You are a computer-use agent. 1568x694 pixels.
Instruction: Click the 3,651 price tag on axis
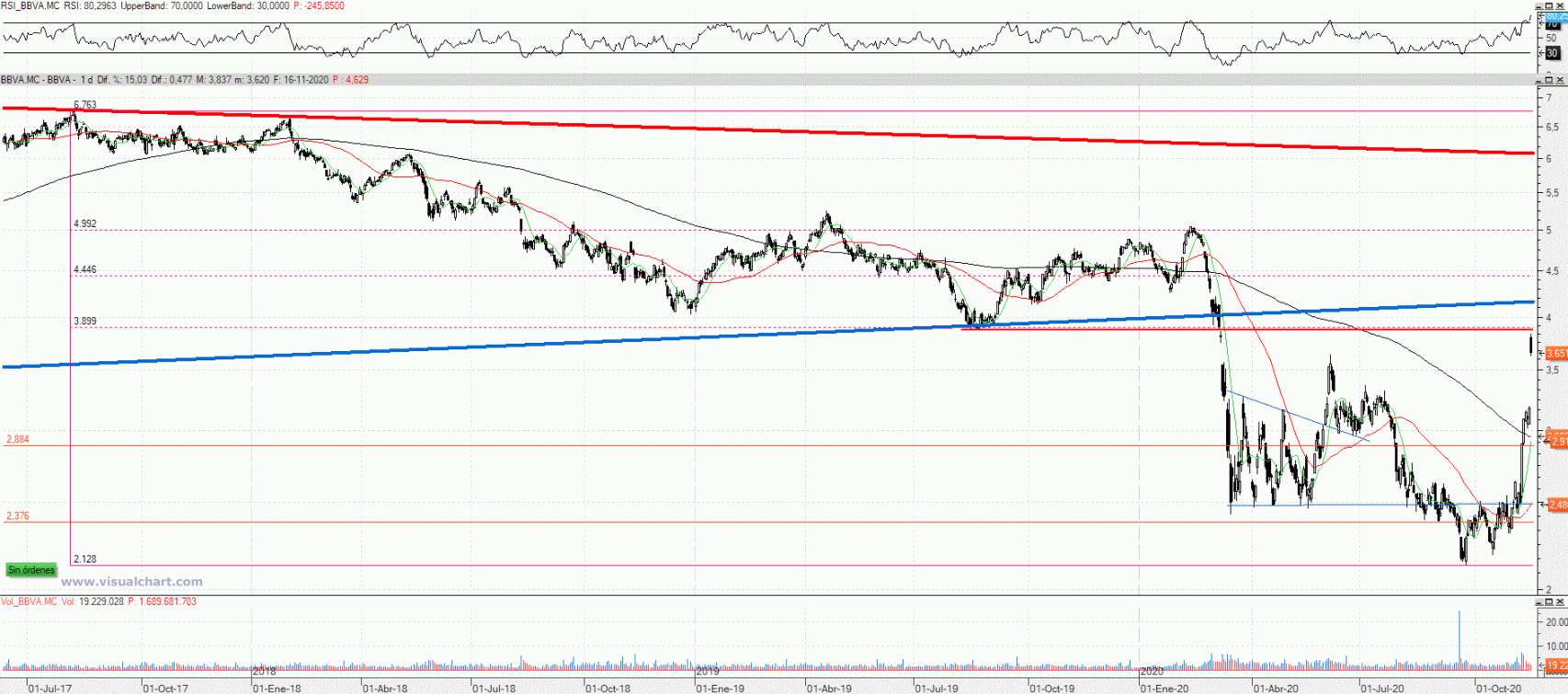pos(1555,353)
